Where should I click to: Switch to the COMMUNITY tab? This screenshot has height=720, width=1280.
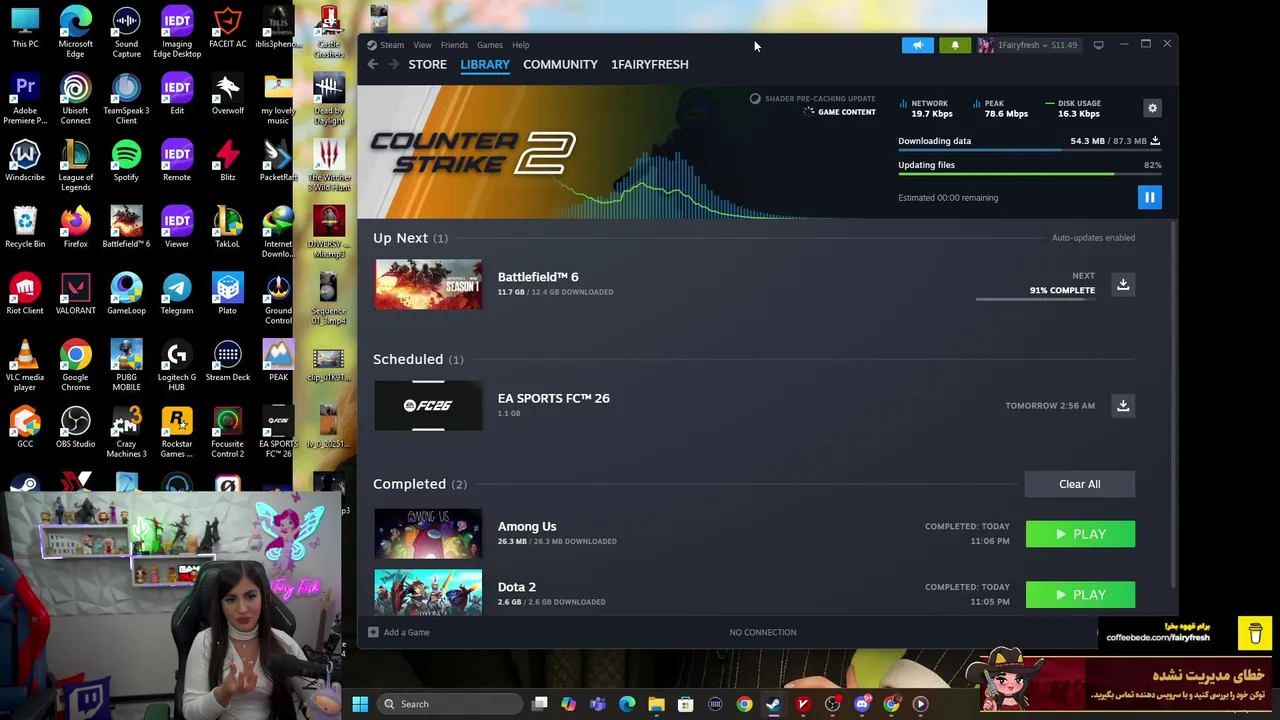tap(560, 64)
